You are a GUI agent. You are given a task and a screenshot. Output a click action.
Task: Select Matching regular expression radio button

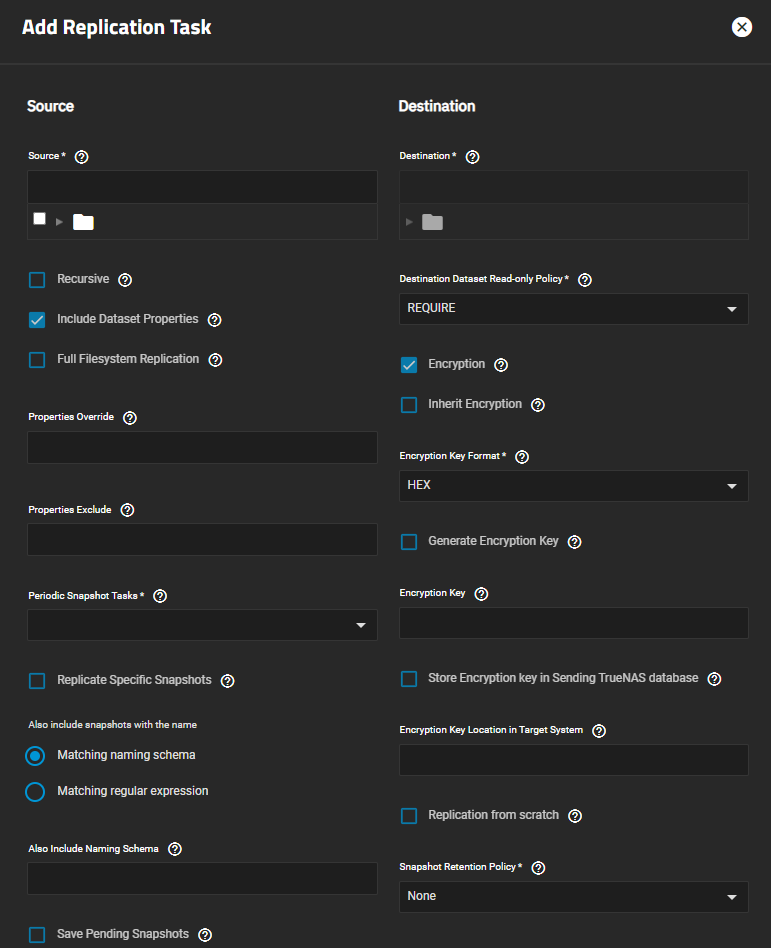point(36,792)
